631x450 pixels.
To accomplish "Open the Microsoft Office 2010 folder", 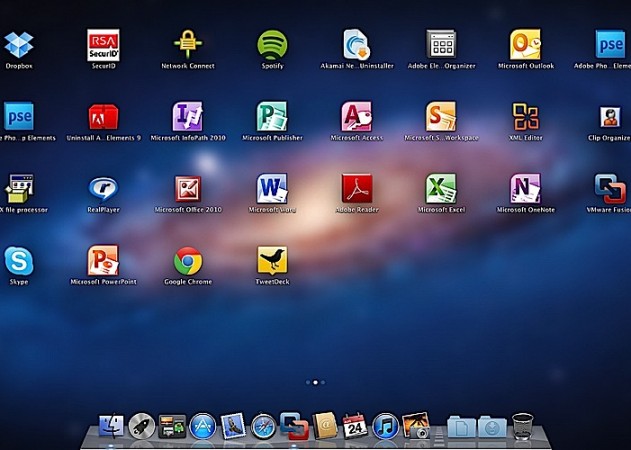I will point(188,188).
